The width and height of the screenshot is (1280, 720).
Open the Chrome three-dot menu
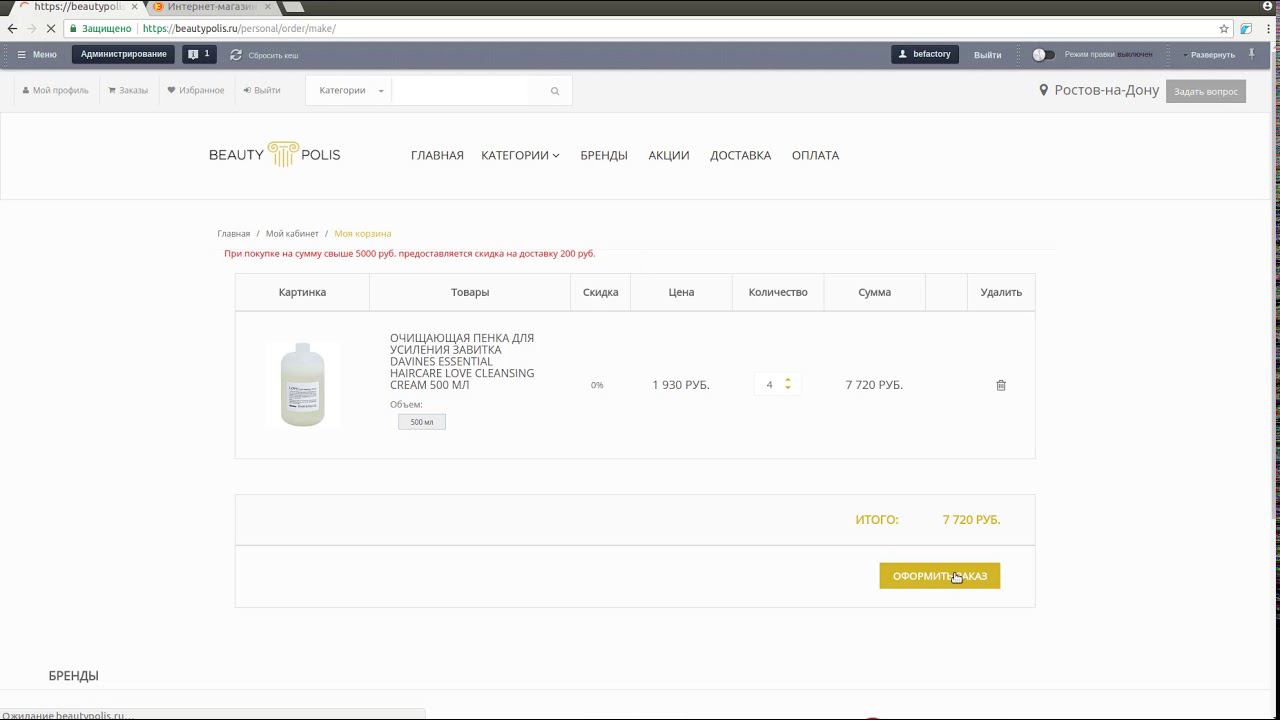tap(1267, 29)
